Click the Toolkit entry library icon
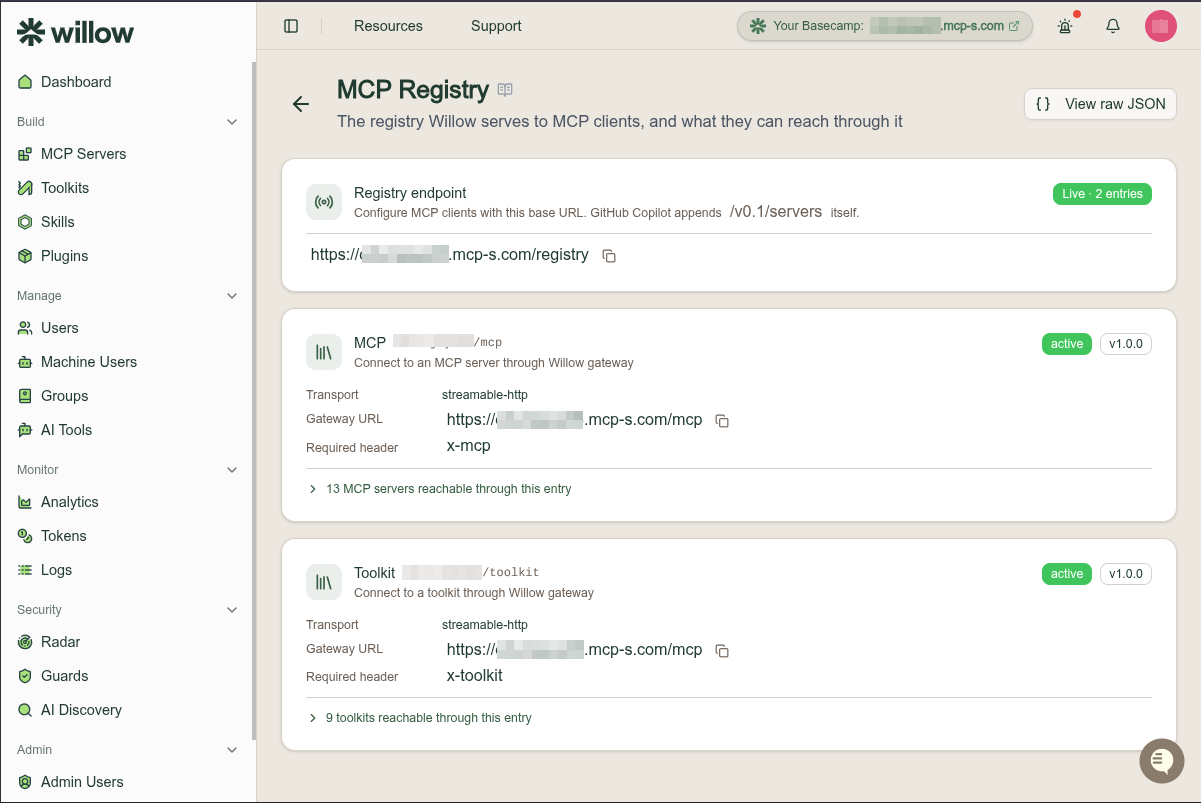This screenshot has width=1201, height=803. (324, 582)
